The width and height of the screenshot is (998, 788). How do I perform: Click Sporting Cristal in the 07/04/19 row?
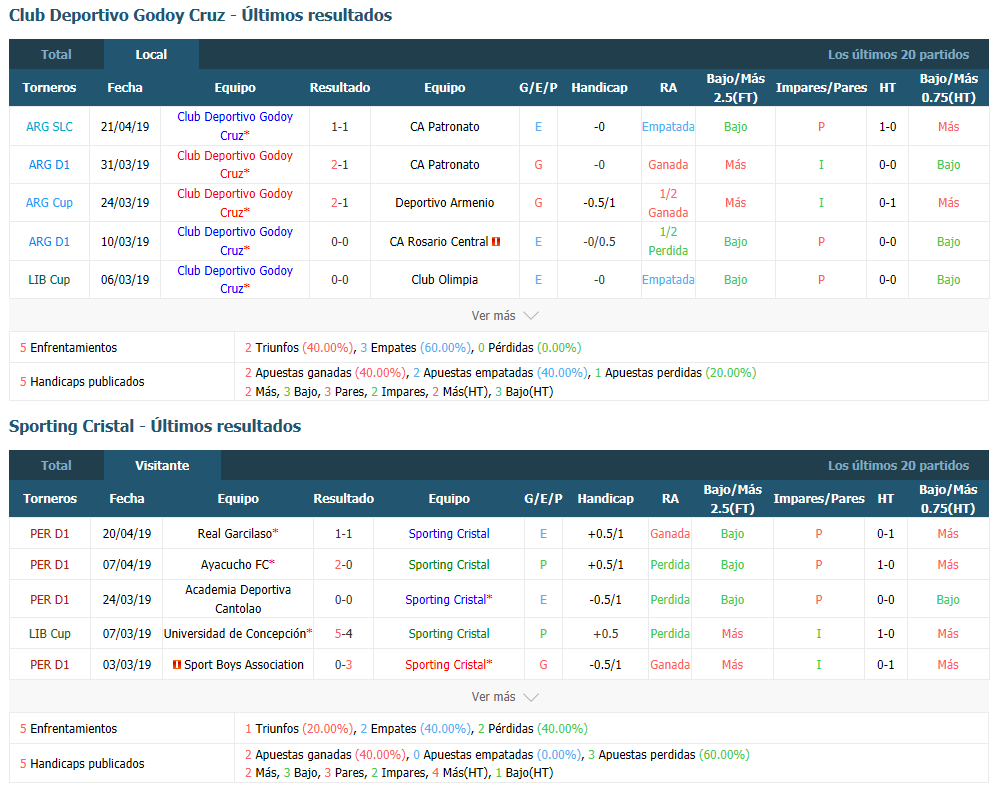[449, 565]
